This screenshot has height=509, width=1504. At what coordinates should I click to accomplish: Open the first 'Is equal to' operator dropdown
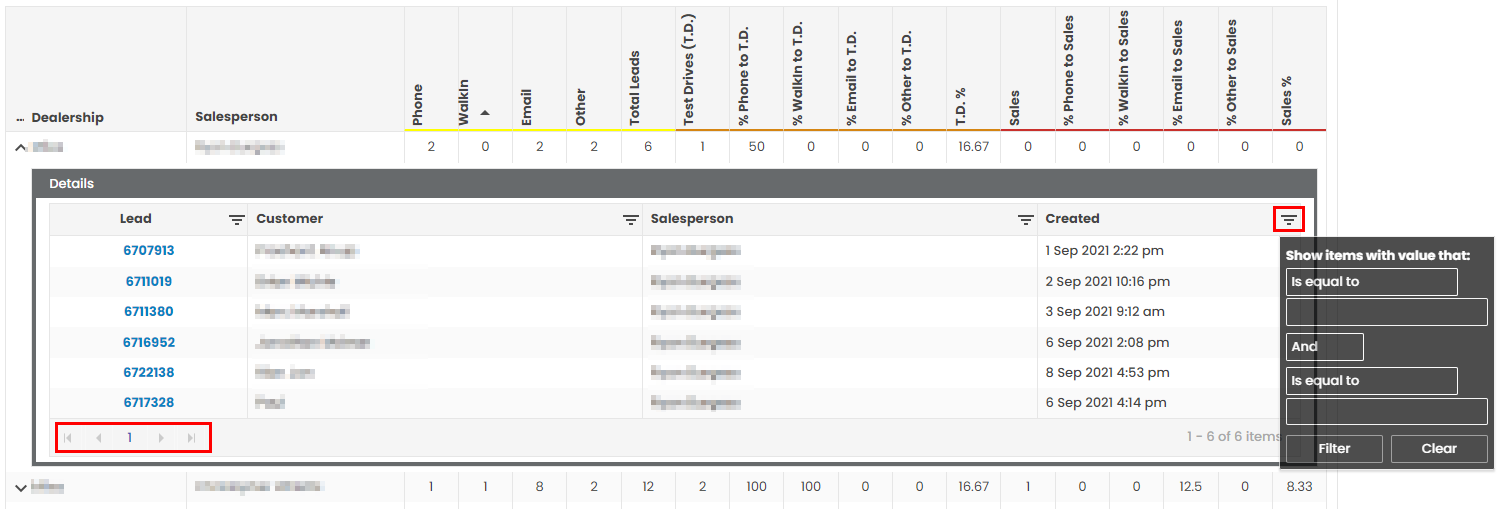pyautogui.click(x=1371, y=282)
